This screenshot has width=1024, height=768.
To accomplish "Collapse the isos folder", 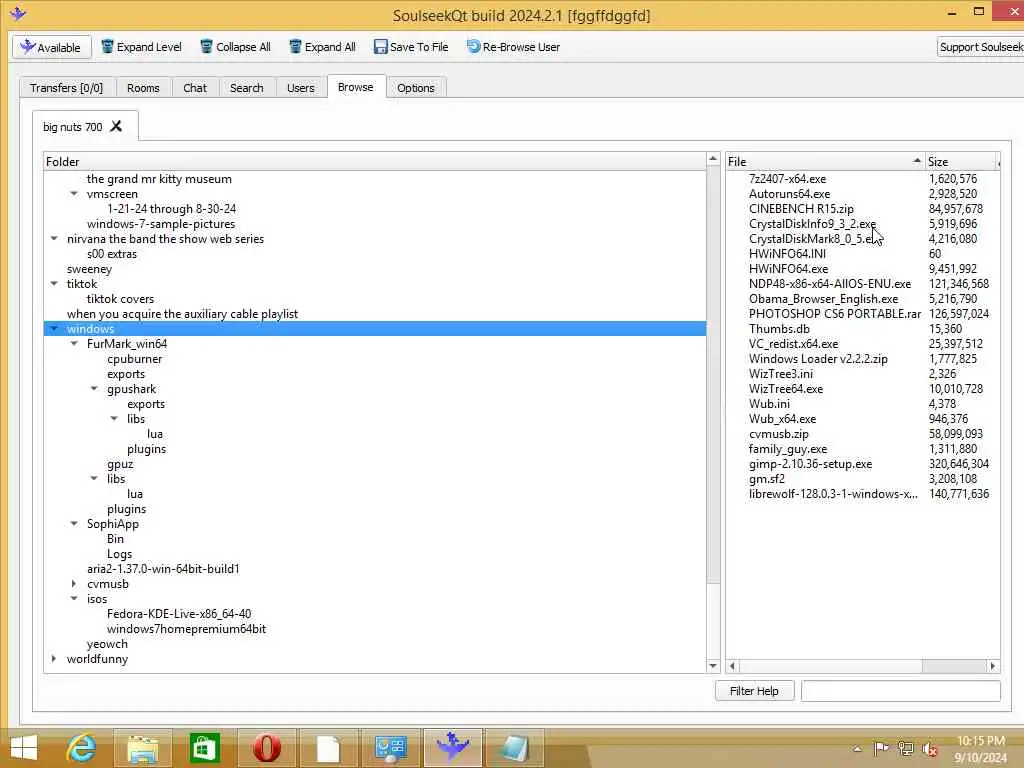I will click(74, 600).
